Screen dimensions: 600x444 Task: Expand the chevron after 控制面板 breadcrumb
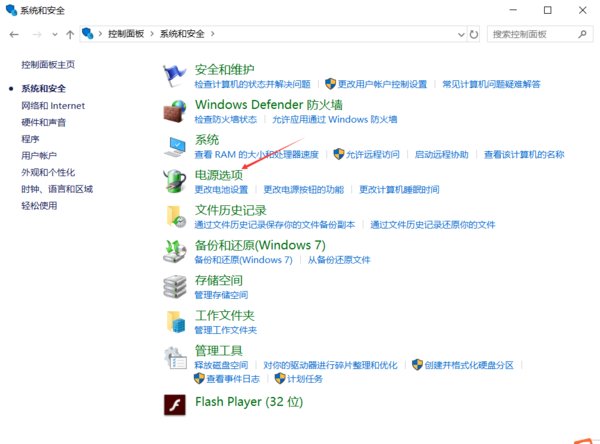pos(152,34)
